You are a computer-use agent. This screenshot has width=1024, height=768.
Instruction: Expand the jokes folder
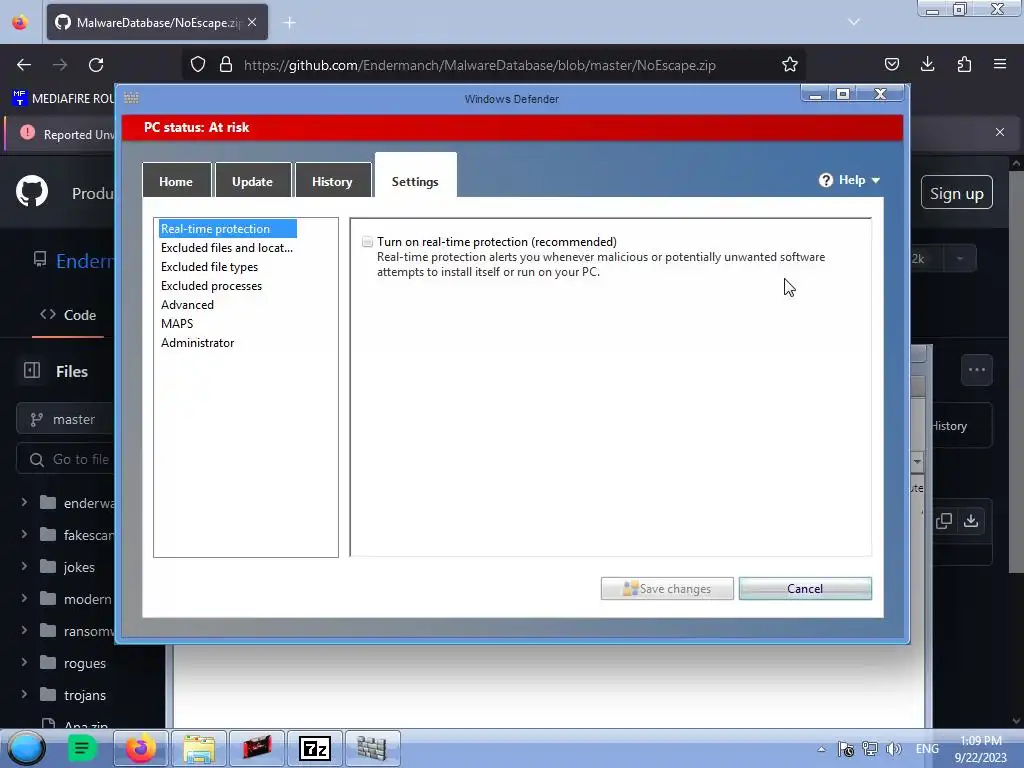pos(24,566)
